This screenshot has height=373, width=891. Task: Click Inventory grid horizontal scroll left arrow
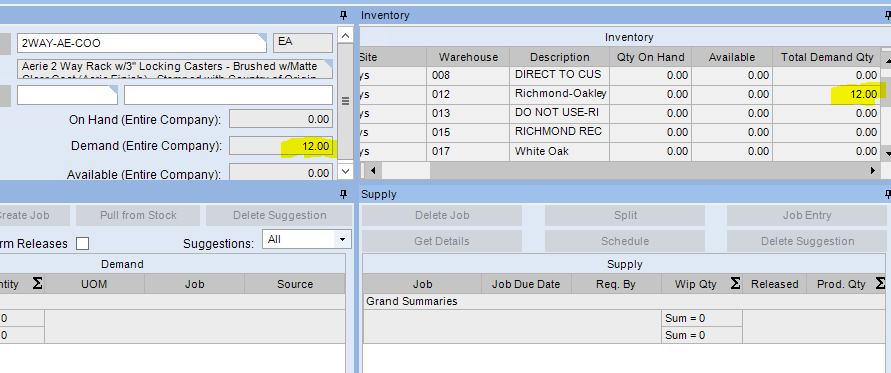click(372, 171)
